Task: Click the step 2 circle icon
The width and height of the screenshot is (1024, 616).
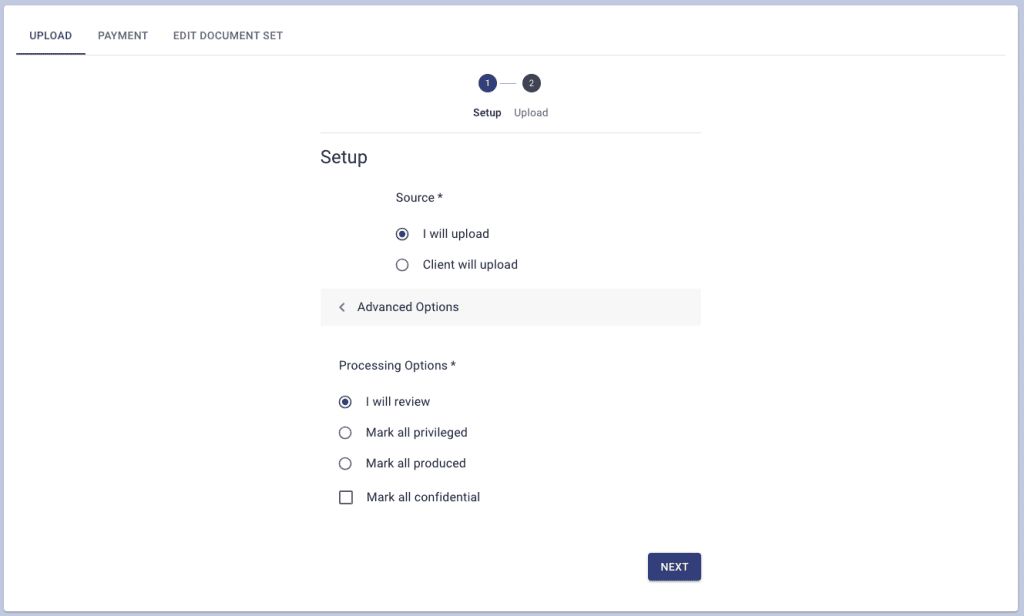Action: 531,83
